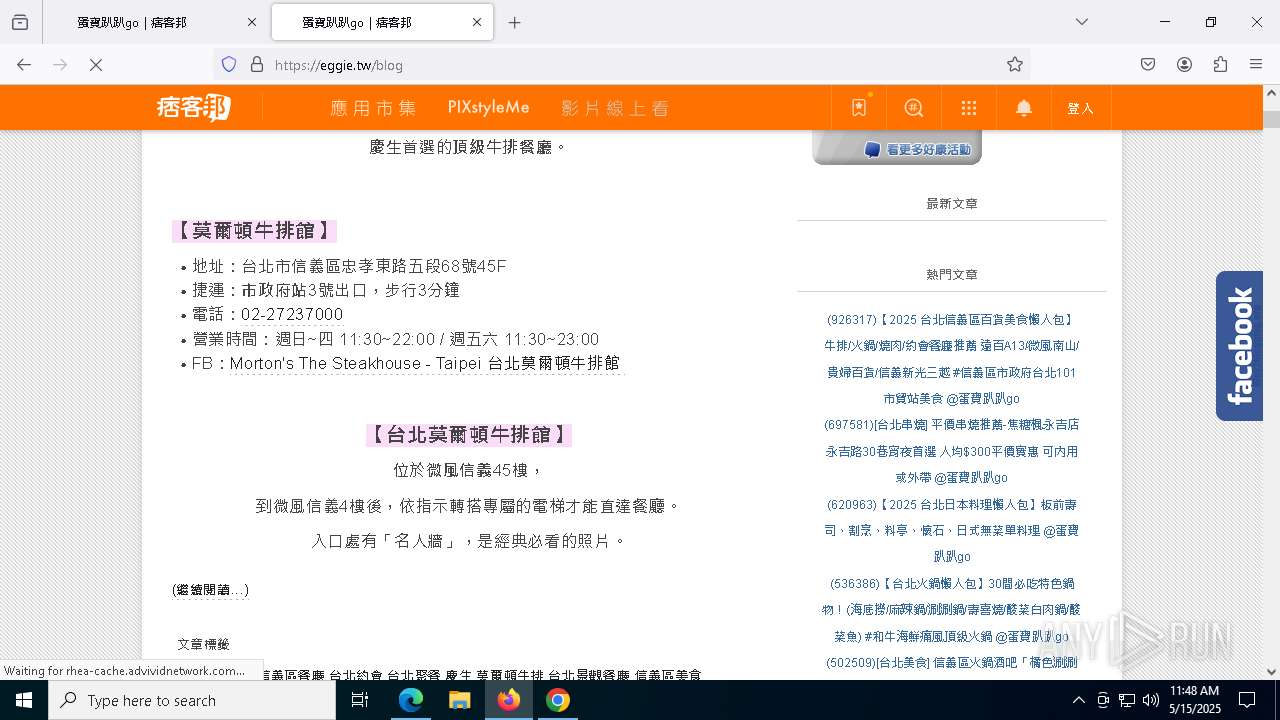This screenshot has height=720, width=1280.
Task: Open the Save to Pocket icon
Action: tap(1148, 64)
